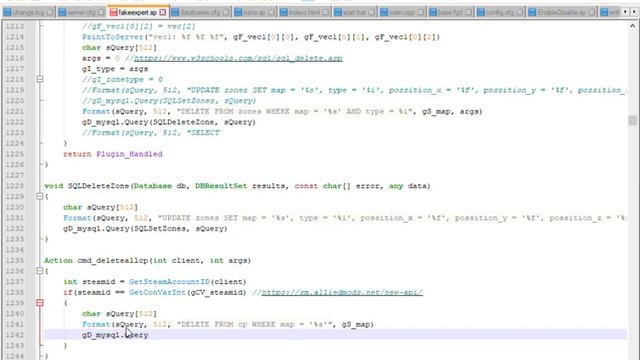
Task: Click 'PrintToServer' on line 1214
Action: pyautogui.click(x=113, y=37)
